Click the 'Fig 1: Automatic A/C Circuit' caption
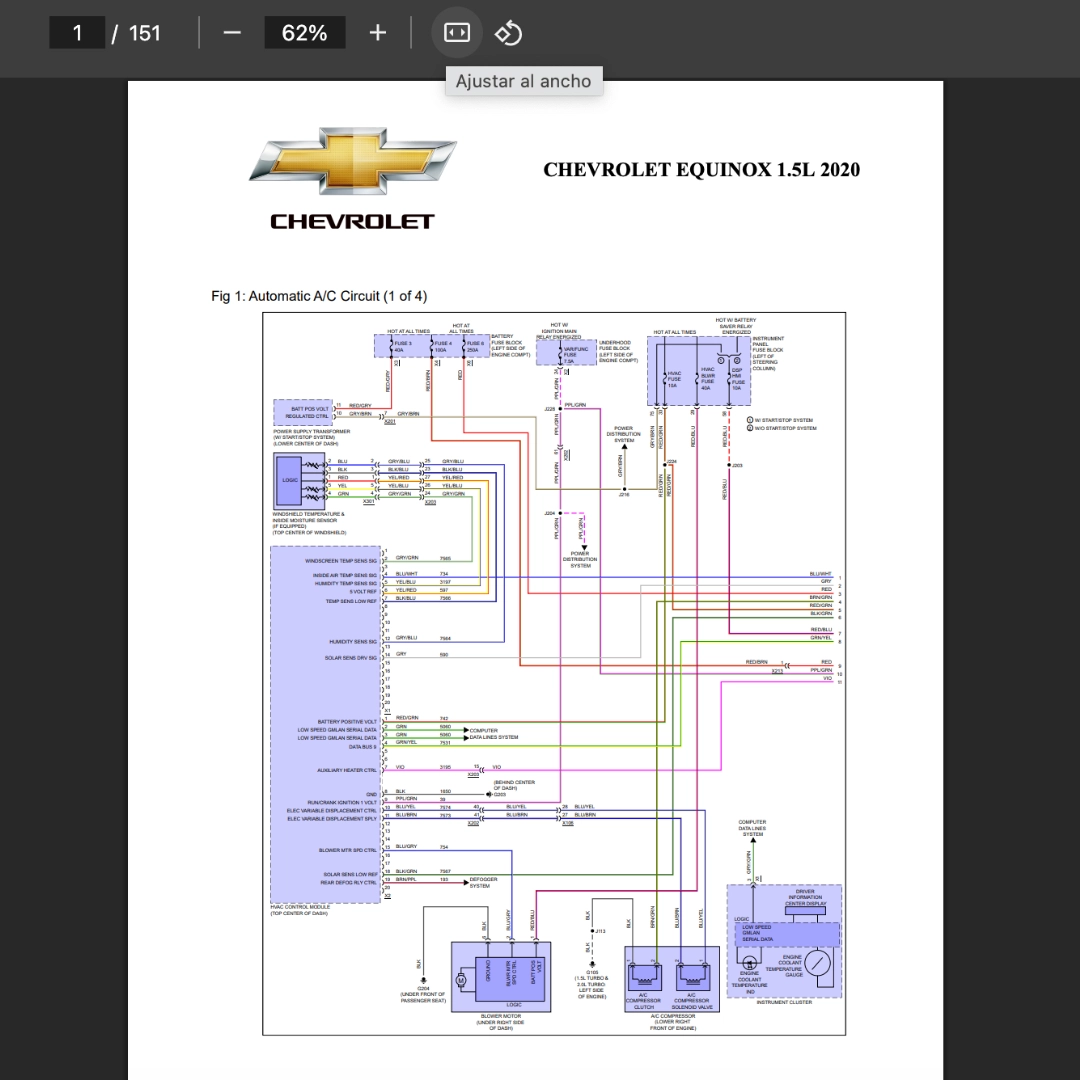 [319, 296]
